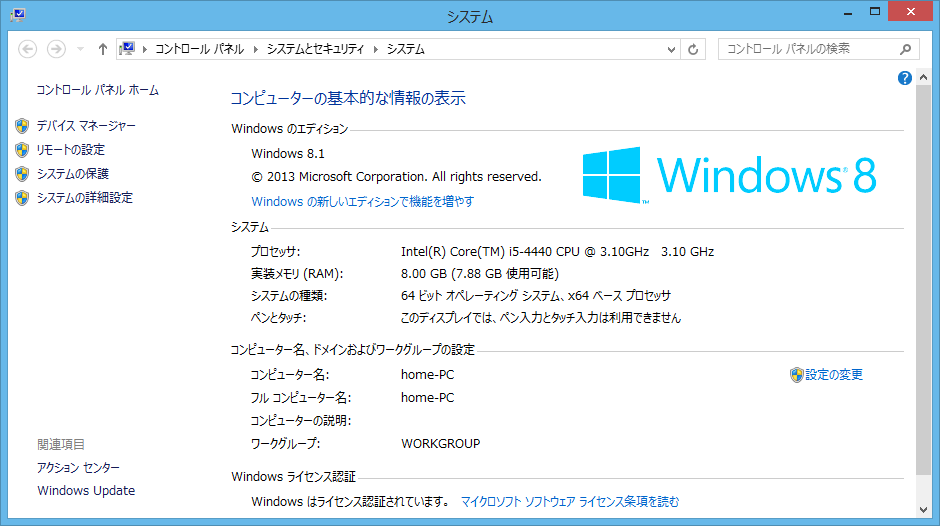Open address bar history dropdown
The image size is (940, 526).
tap(671, 49)
